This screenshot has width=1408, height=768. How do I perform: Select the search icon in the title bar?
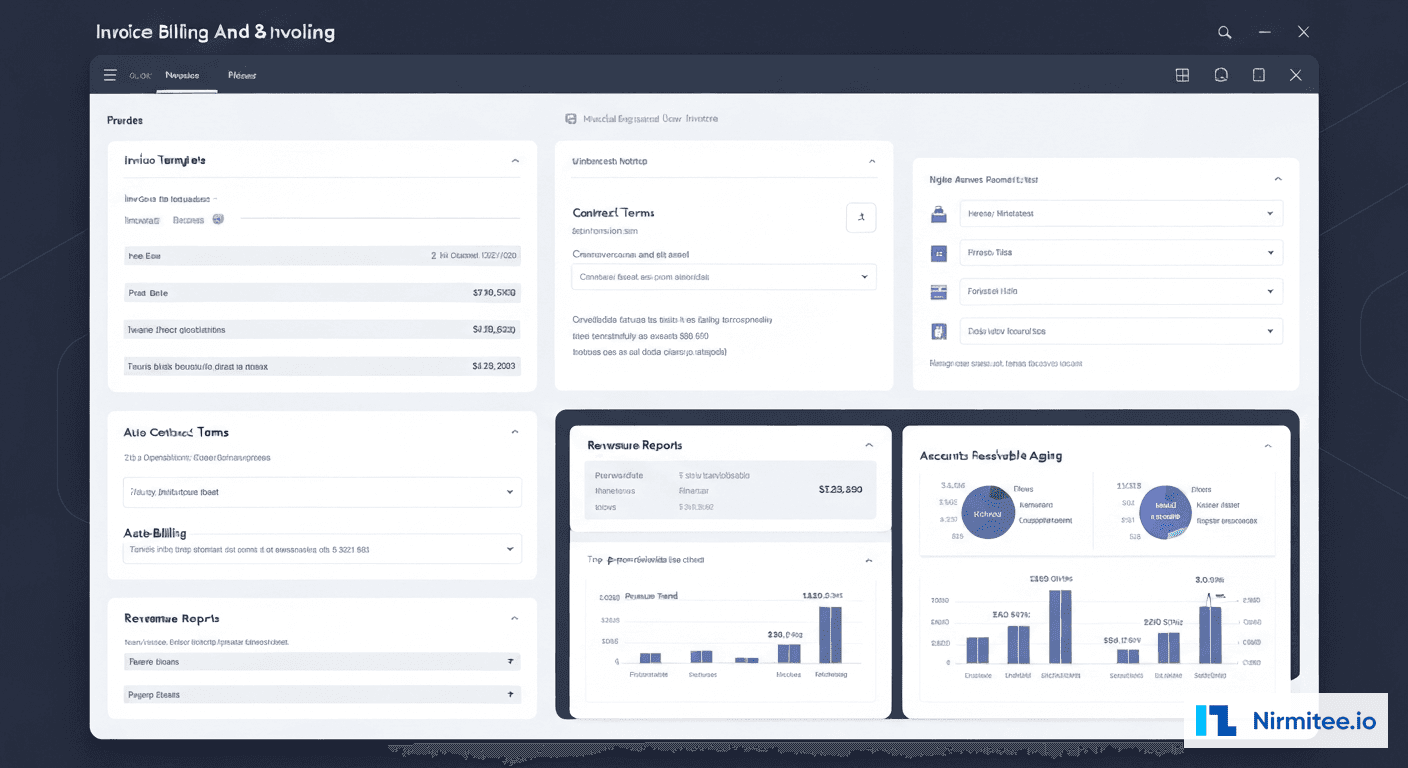coord(1224,31)
